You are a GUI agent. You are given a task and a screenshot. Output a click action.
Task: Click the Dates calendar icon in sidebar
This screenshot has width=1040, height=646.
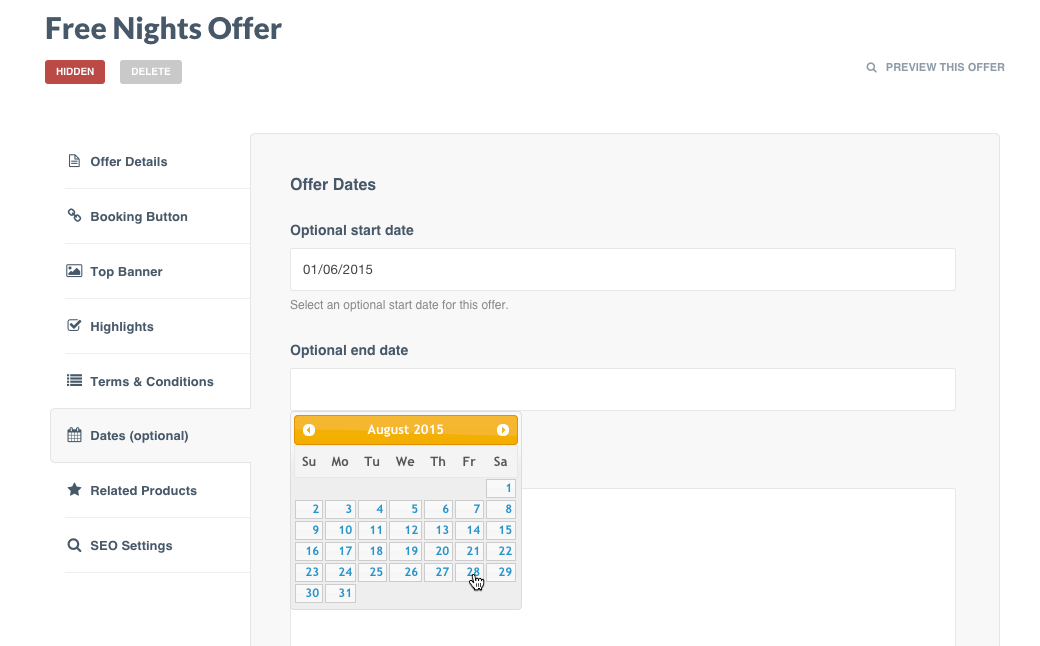[x=74, y=435]
